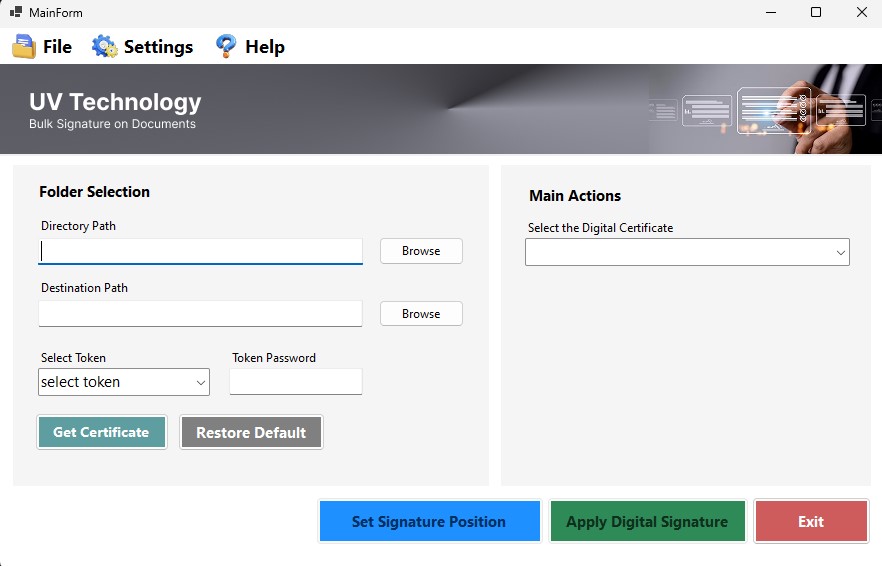The height and width of the screenshot is (566, 882).
Task: Open Set Signature Position
Action: 429,521
